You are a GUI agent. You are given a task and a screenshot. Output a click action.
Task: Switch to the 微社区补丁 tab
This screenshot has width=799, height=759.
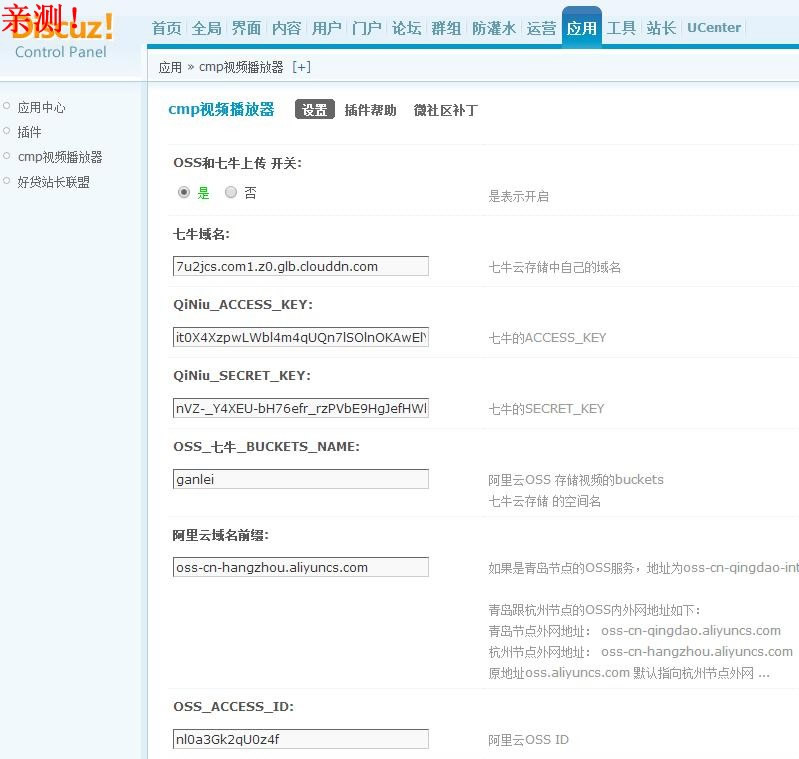(446, 110)
